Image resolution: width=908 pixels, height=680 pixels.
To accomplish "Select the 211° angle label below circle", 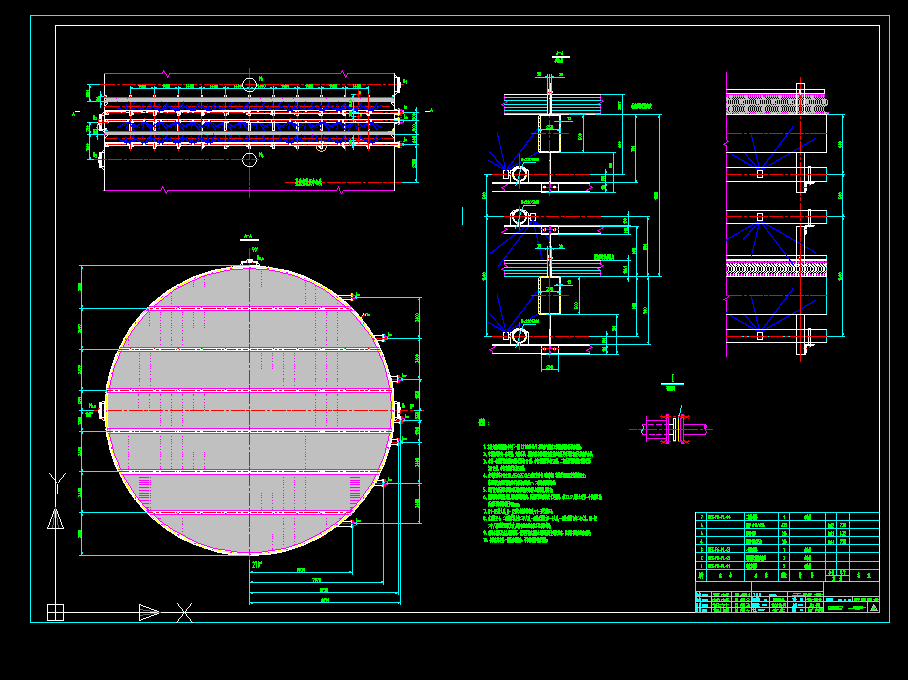I will (x=257, y=564).
